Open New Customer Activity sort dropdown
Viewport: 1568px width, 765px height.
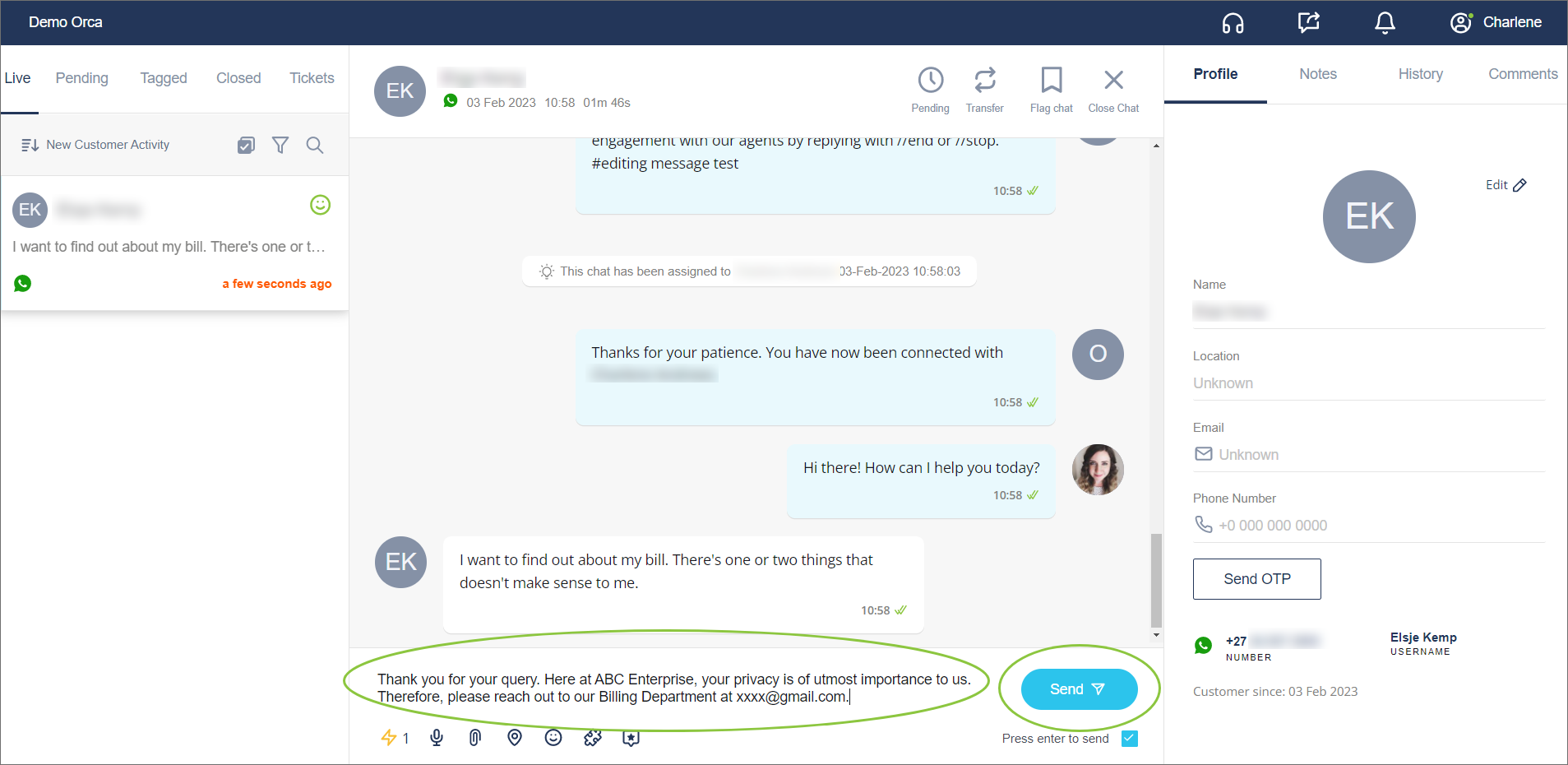[x=96, y=146]
